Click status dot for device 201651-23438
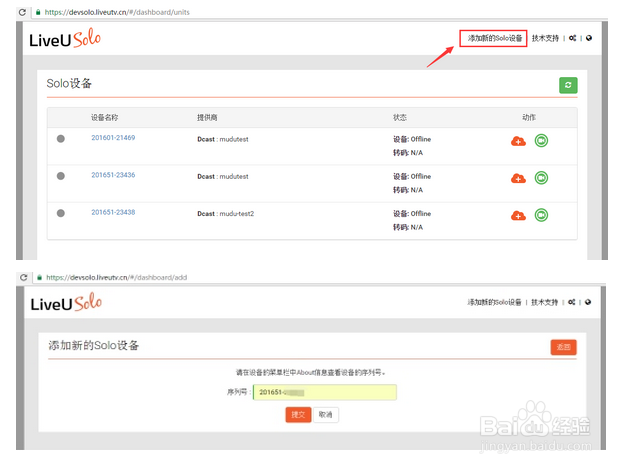Image resolution: width=626 pixels, height=468 pixels. [61, 213]
